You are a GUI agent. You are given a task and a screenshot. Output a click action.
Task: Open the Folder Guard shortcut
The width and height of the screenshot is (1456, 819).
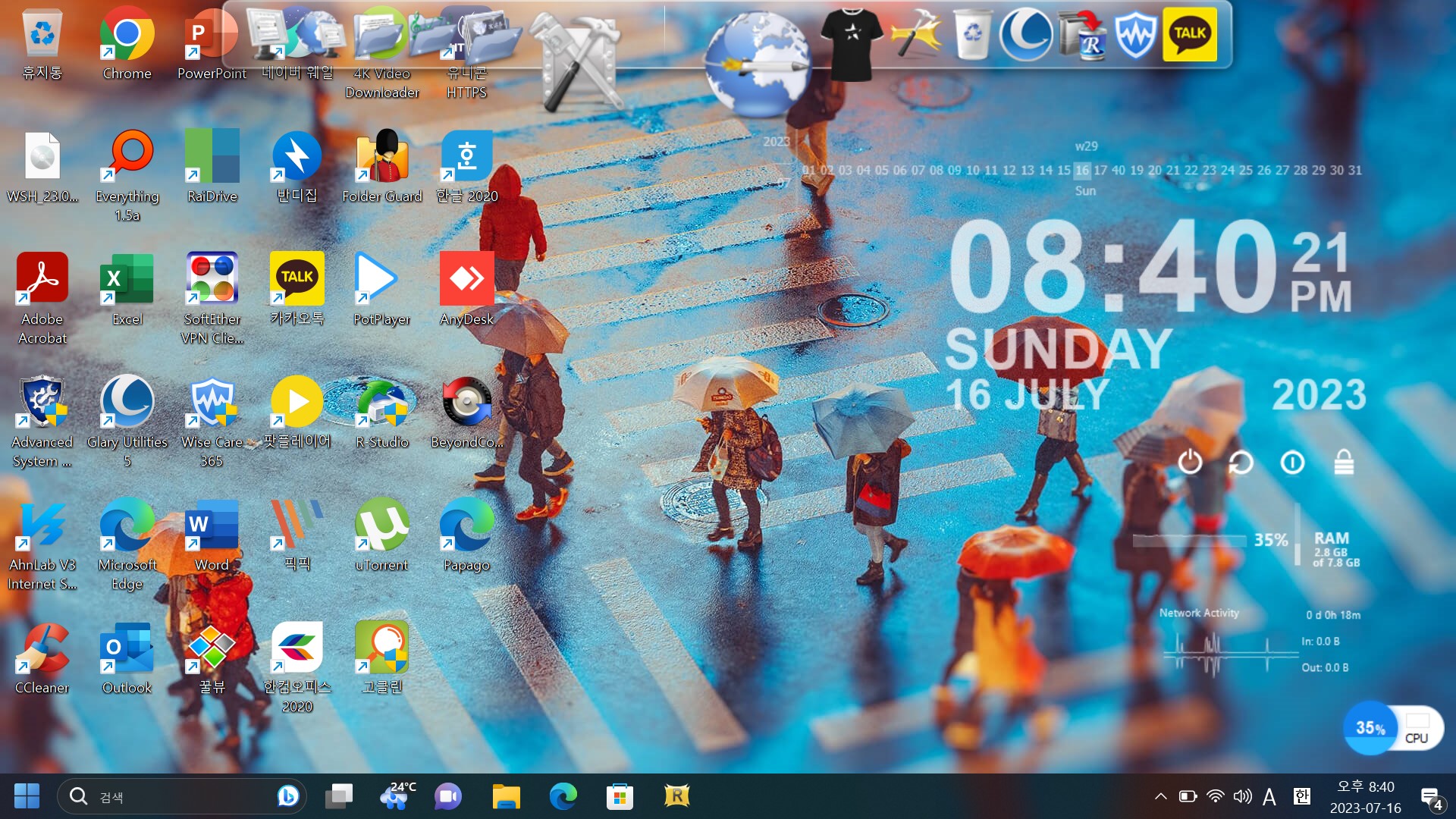[x=381, y=167]
